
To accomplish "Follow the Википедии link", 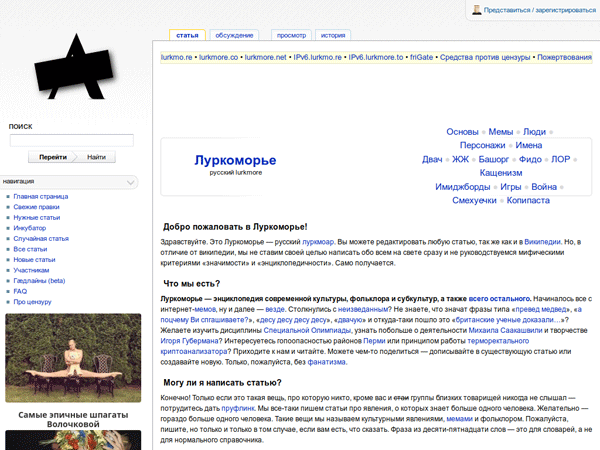I will (542, 242).
